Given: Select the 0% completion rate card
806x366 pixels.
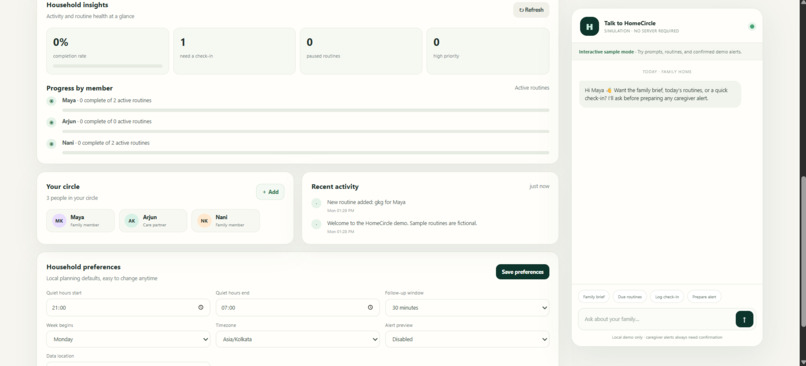Looking at the screenshot, I should pyautogui.click(x=107, y=51).
